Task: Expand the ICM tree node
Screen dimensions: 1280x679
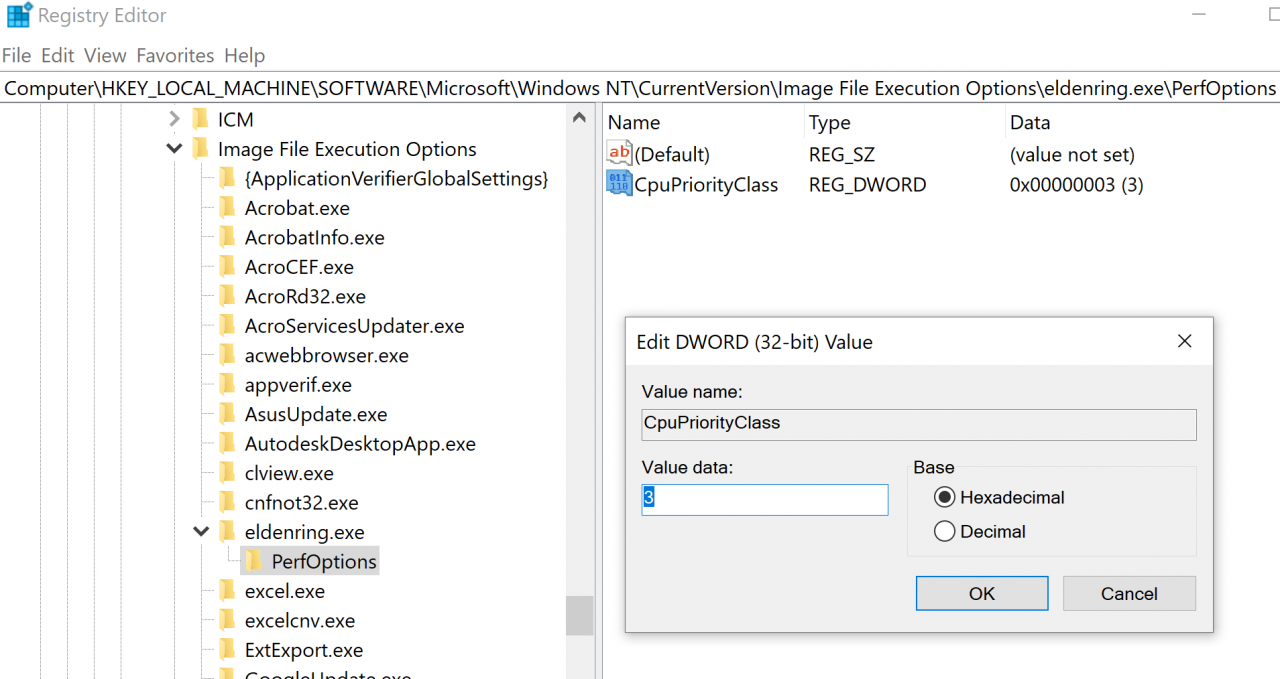Action: (x=174, y=119)
